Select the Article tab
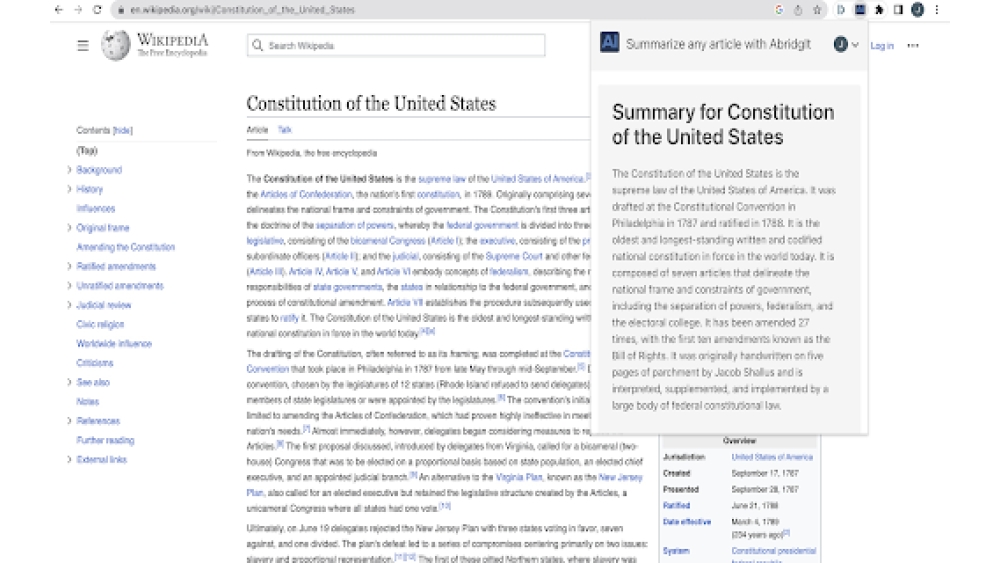The width and height of the screenshot is (1000, 563). tap(257, 130)
